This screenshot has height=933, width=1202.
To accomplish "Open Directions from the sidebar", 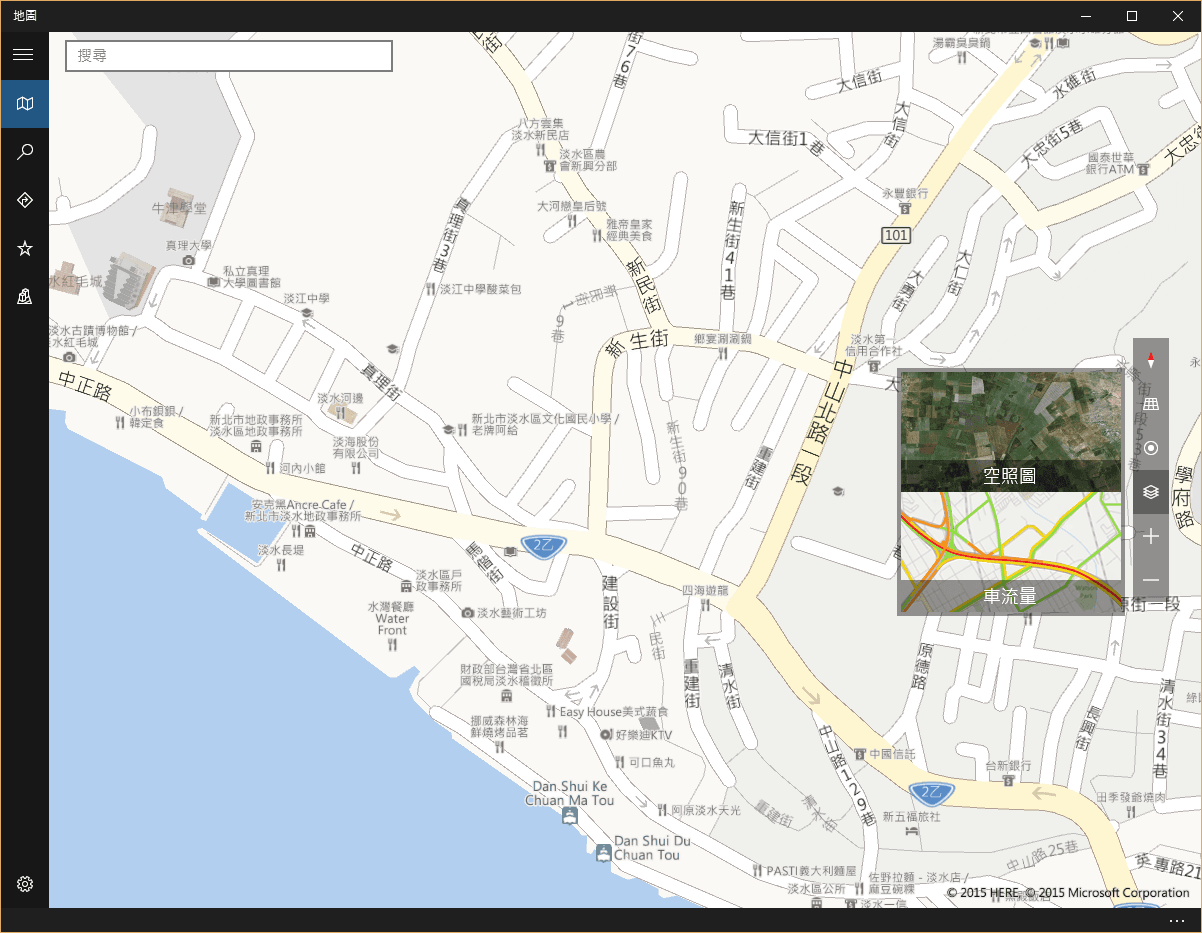I will click(x=24, y=200).
